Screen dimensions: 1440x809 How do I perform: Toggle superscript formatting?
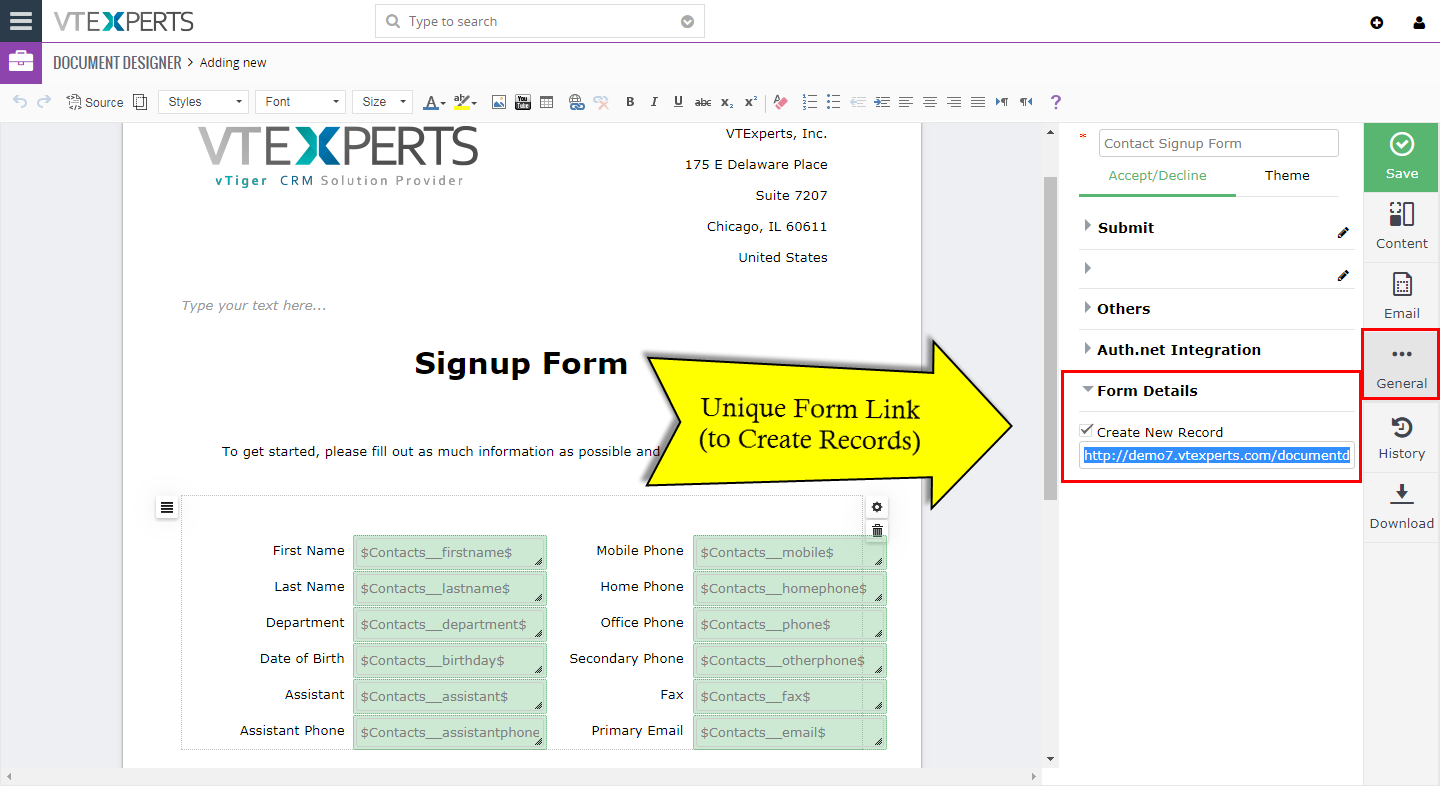(751, 102)
